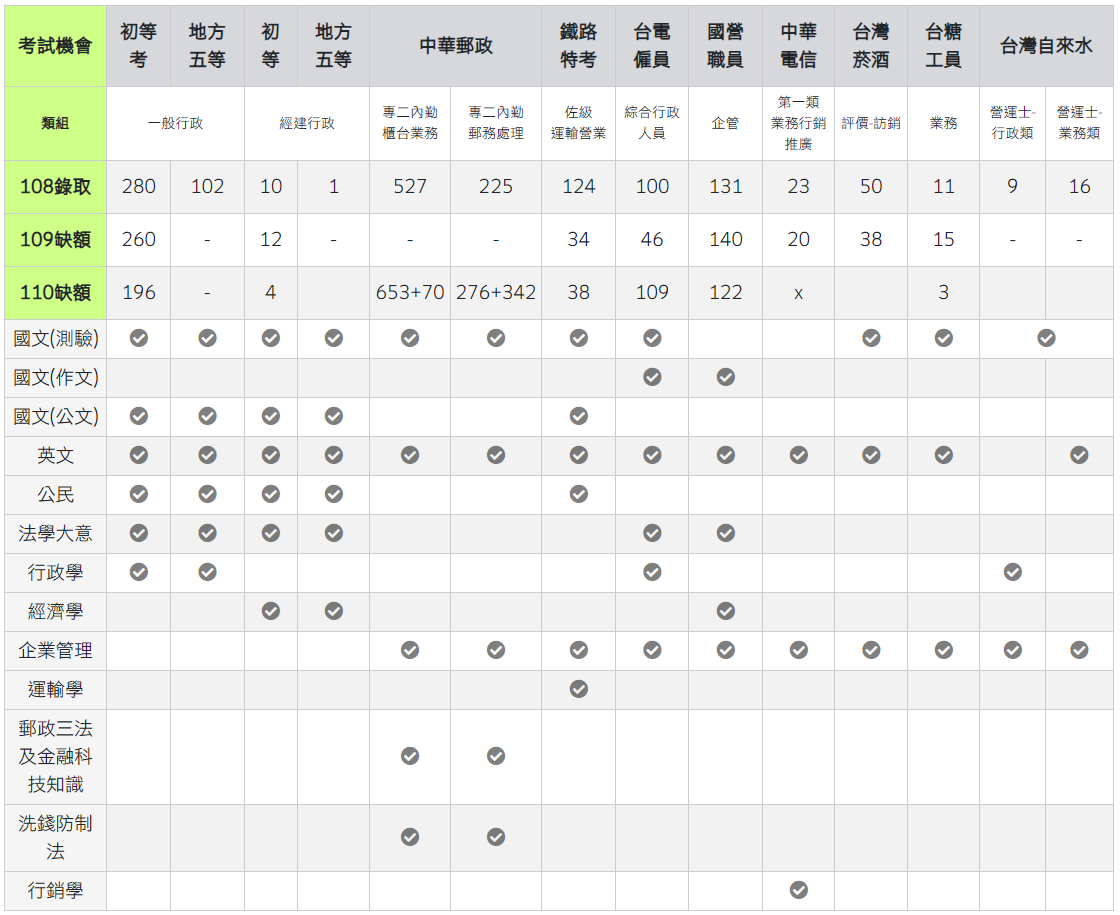The width and height of the screenshot is (1120, 915).
Task: Select 洗錢防制法 checkmark under 櫃台業務
Action: (410, 837)
